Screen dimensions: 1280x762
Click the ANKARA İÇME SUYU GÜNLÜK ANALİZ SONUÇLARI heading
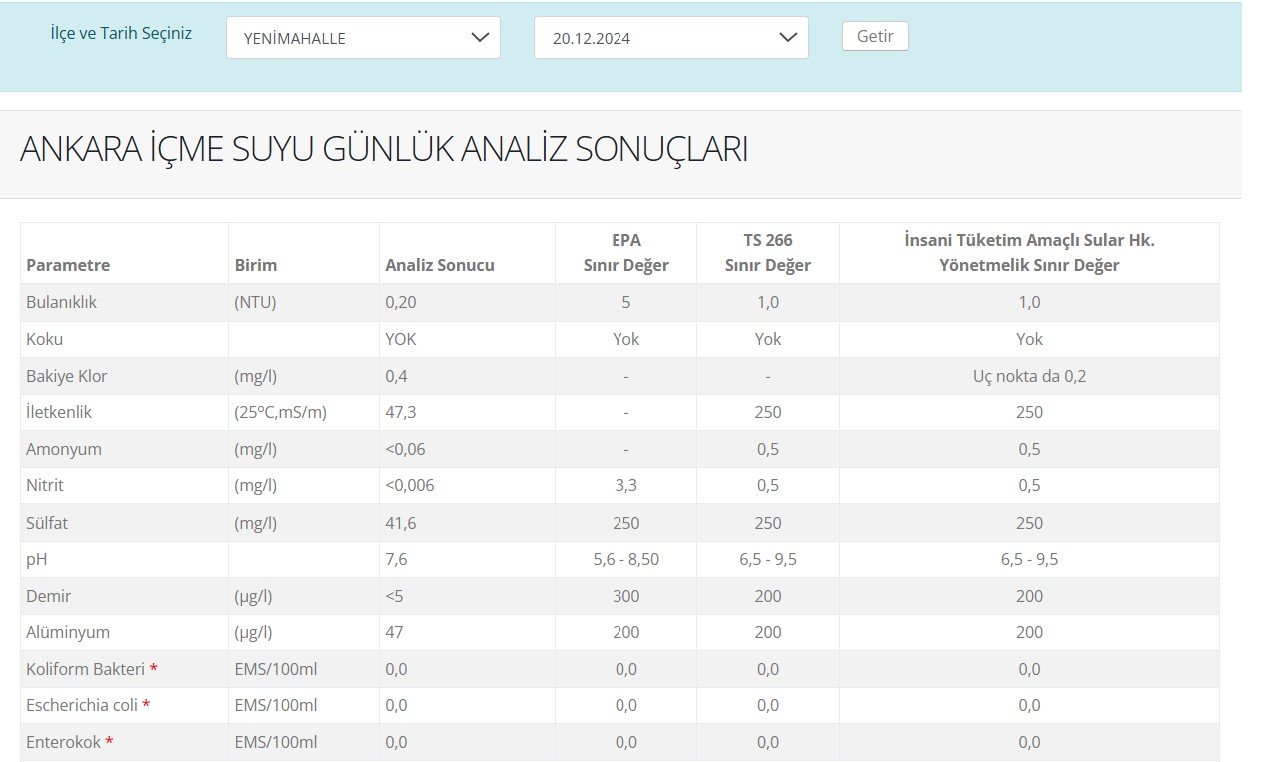pos(384,149)
